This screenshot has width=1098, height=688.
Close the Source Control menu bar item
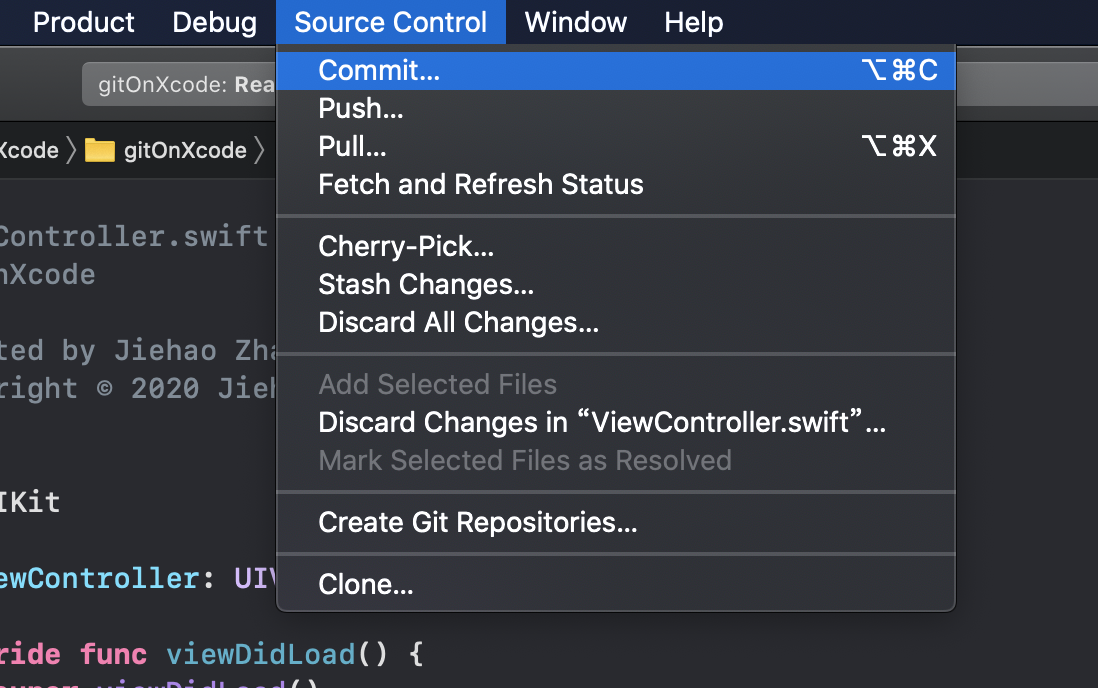click(x=390, y=22)
